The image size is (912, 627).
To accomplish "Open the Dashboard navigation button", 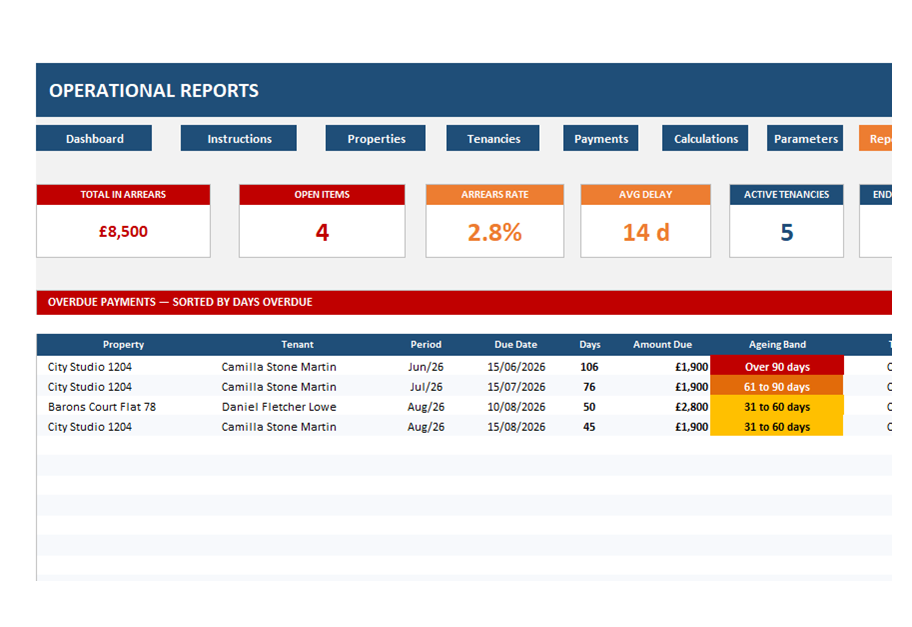I will pos(94,138).
